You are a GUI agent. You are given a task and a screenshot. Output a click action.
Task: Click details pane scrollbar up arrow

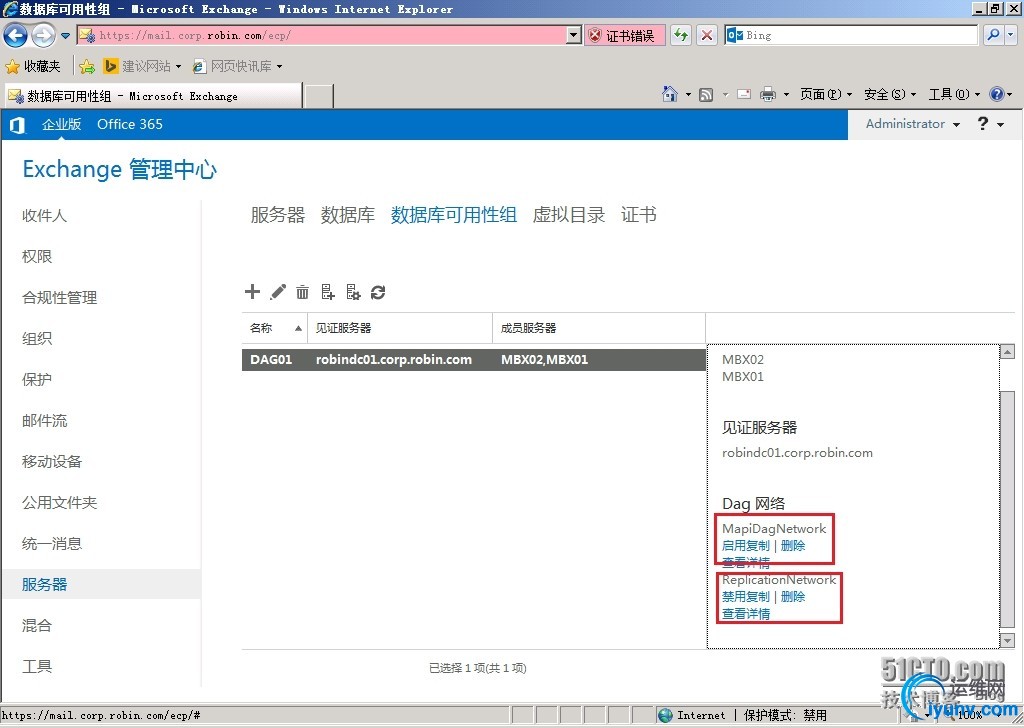(1008, 352)
